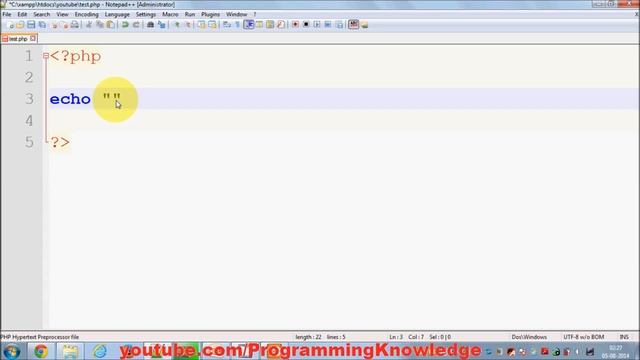This screenshot has width=640, height=360.
Task: Click the closing ?> tag on line 5
Action: pyautogui.click(x=60, y=142)
